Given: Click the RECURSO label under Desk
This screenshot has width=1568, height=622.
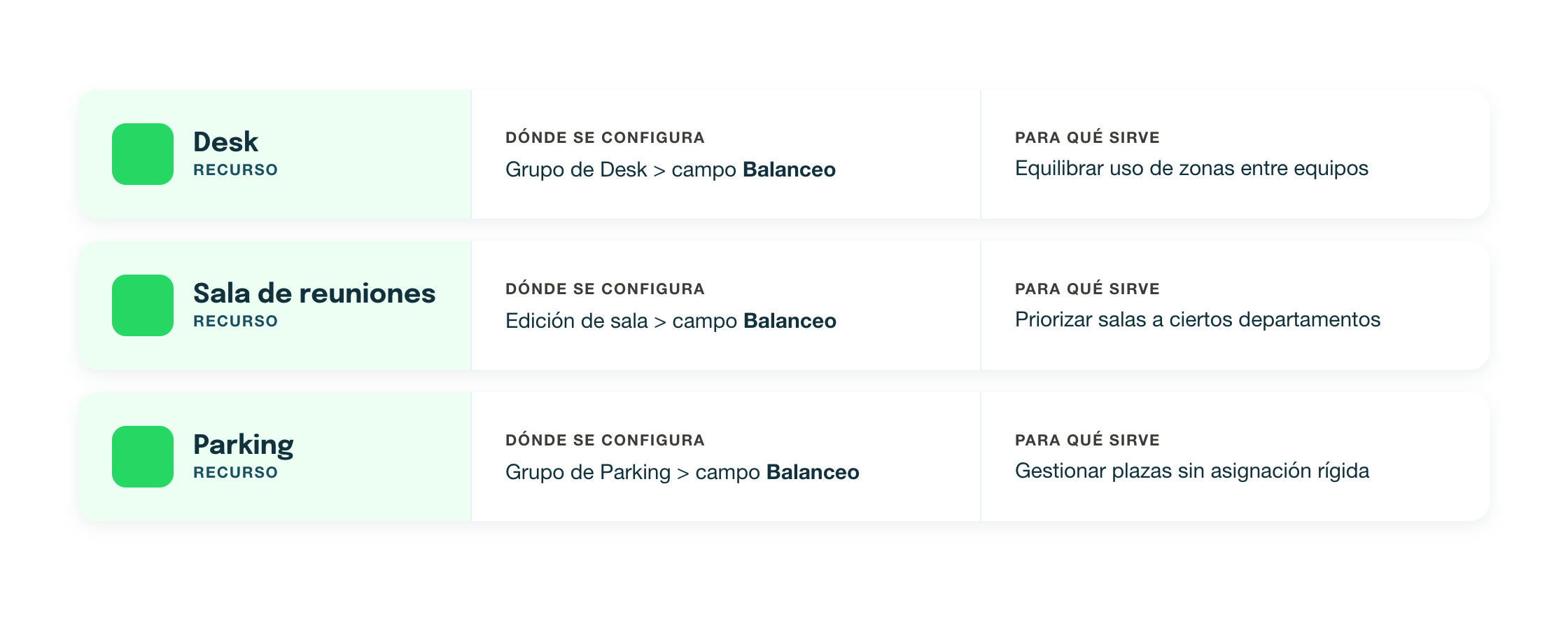Looking at the screenshot, I should click(236, 170).
